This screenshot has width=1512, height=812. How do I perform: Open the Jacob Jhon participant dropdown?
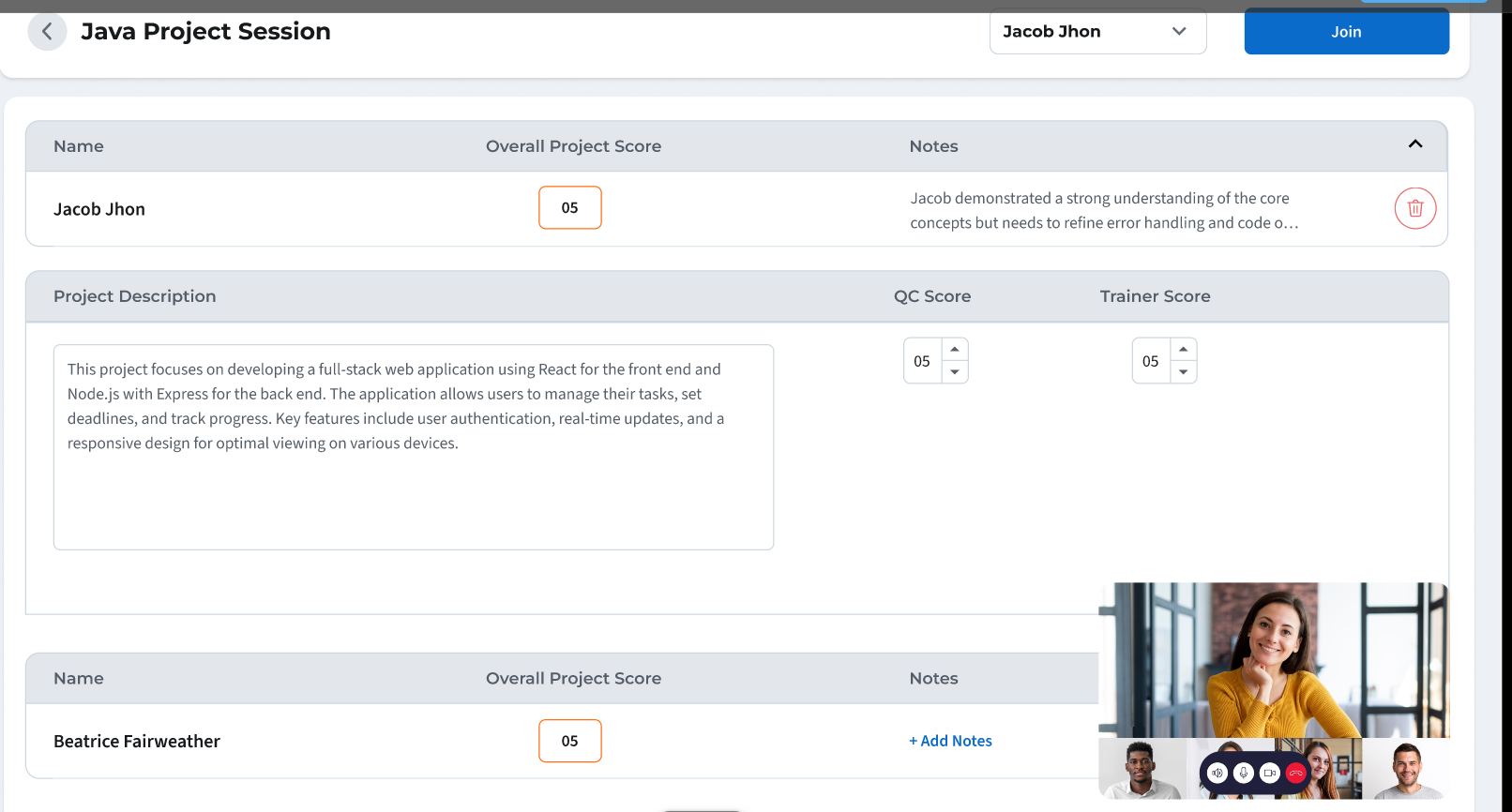[1097, 32]
